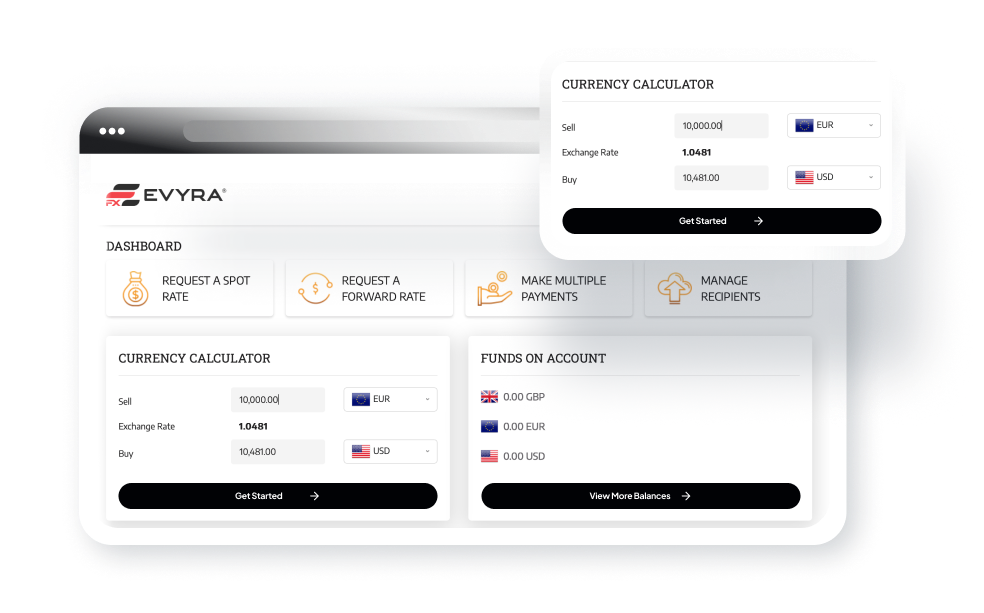Image resolution: width=984 pixels, height=613 pixels.
Task: Click the Evyra FX logo
Action: coord(166,195)
